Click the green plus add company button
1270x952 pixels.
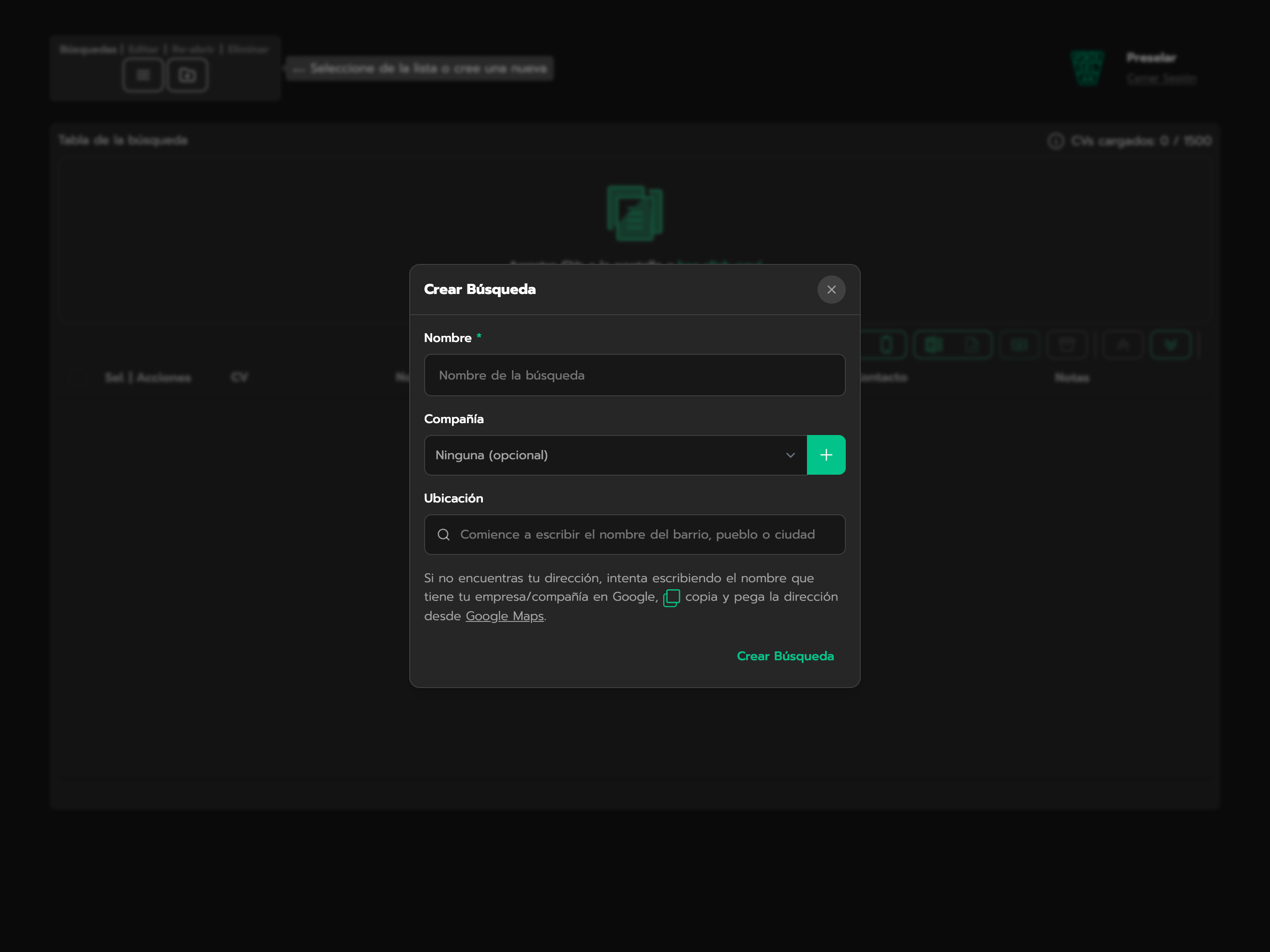(825, 454)
